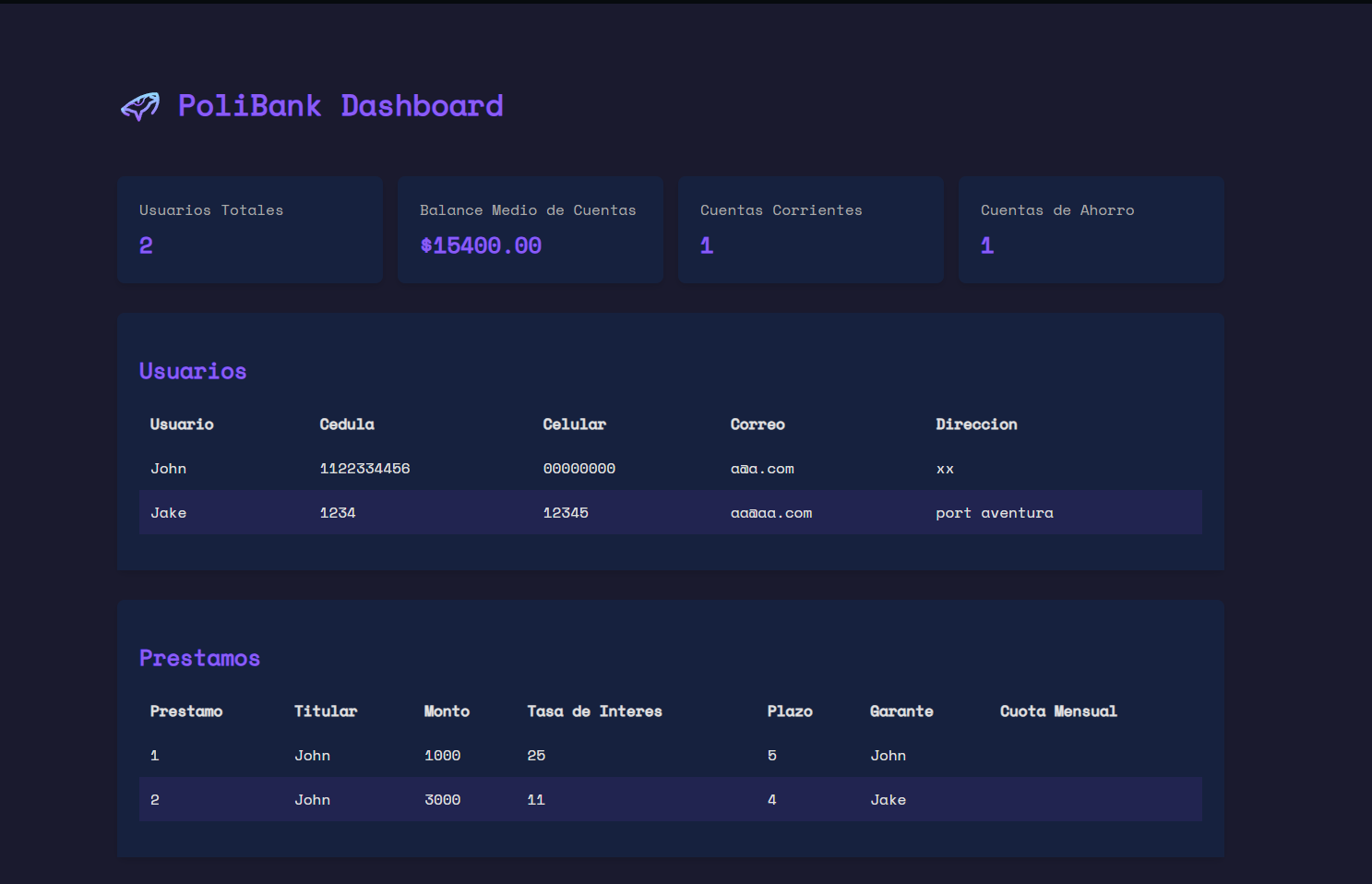Open the Prestamos section header
The height and width of the screenshot is (884, 1372).
199,658
